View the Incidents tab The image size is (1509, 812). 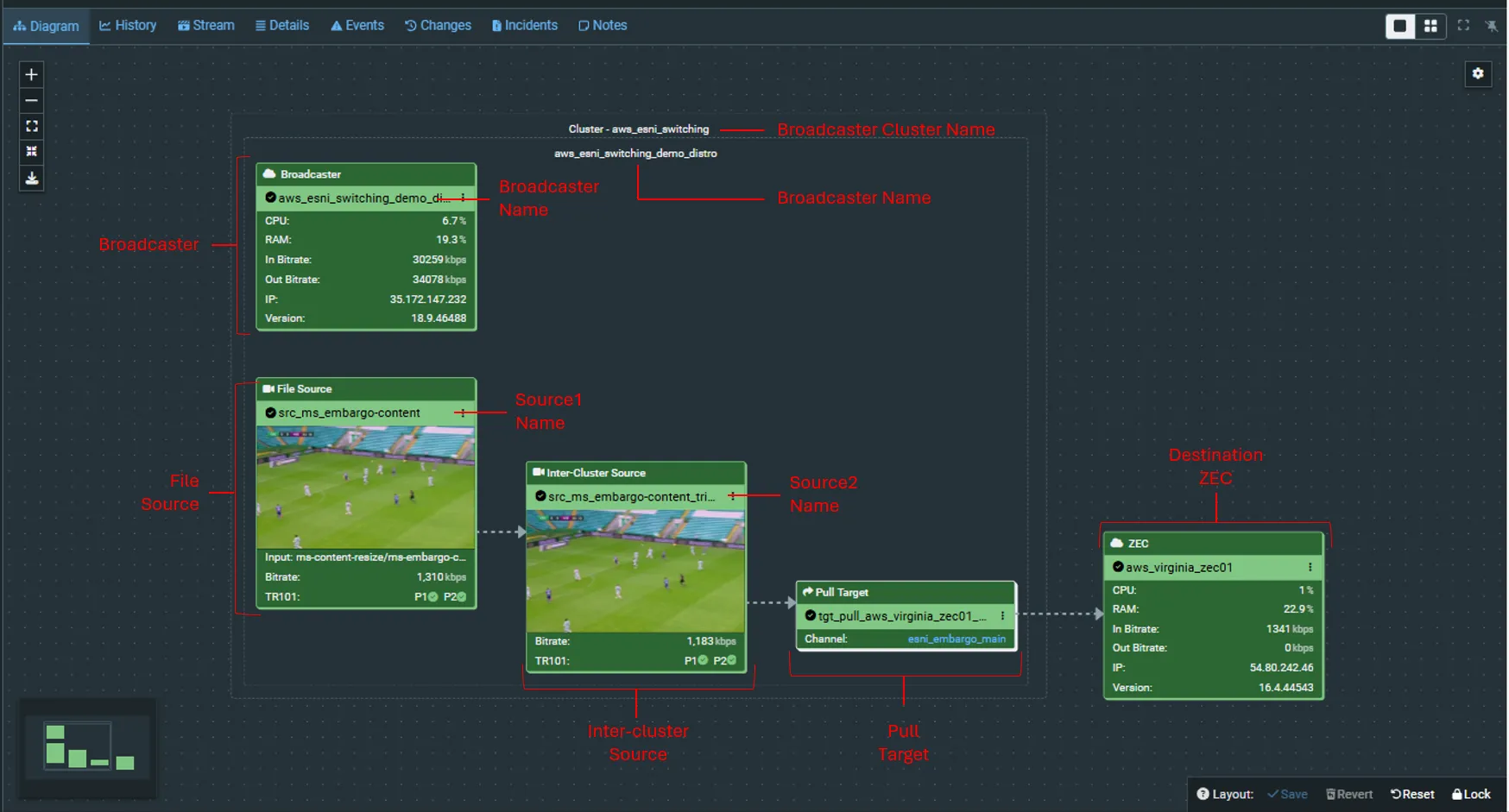point(525,26)
